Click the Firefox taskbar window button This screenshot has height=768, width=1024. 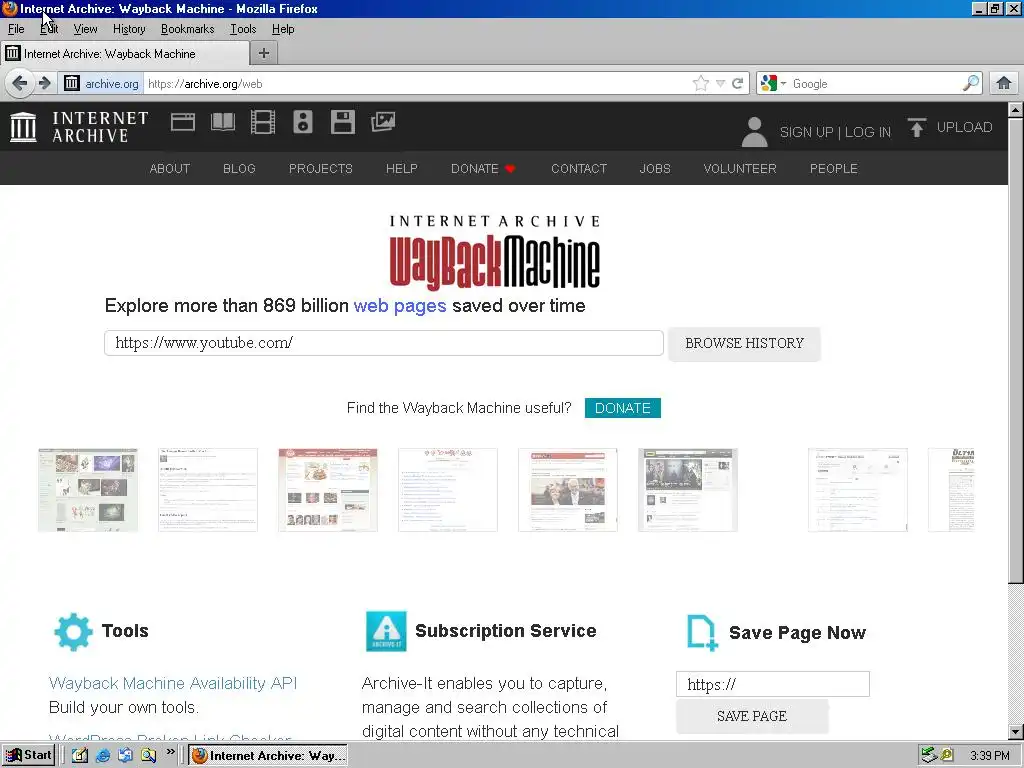pyautogui.click(x=268, y=756)
